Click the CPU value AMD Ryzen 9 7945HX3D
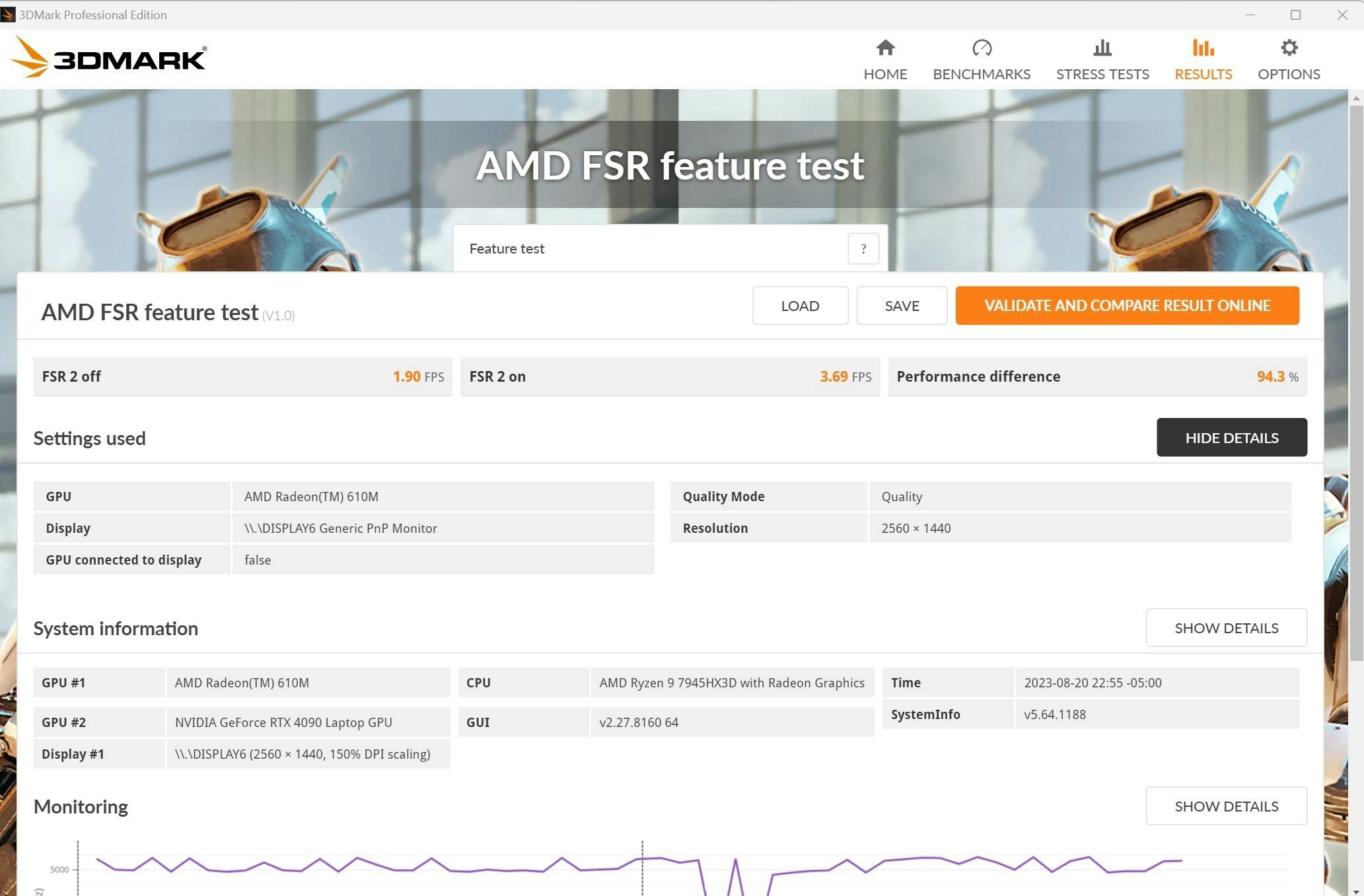The width and height of the screenshot is (1364, 896). tap(732, 683)
